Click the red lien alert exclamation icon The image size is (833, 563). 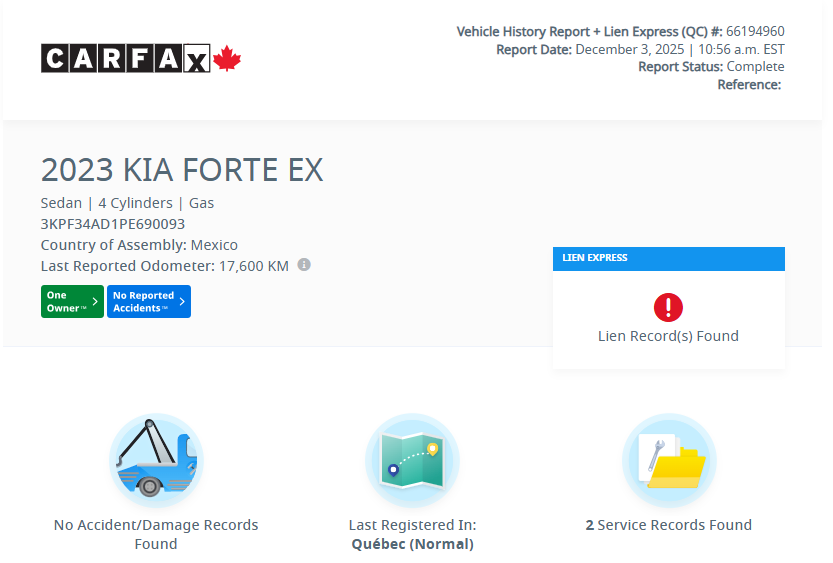(668, 307)
